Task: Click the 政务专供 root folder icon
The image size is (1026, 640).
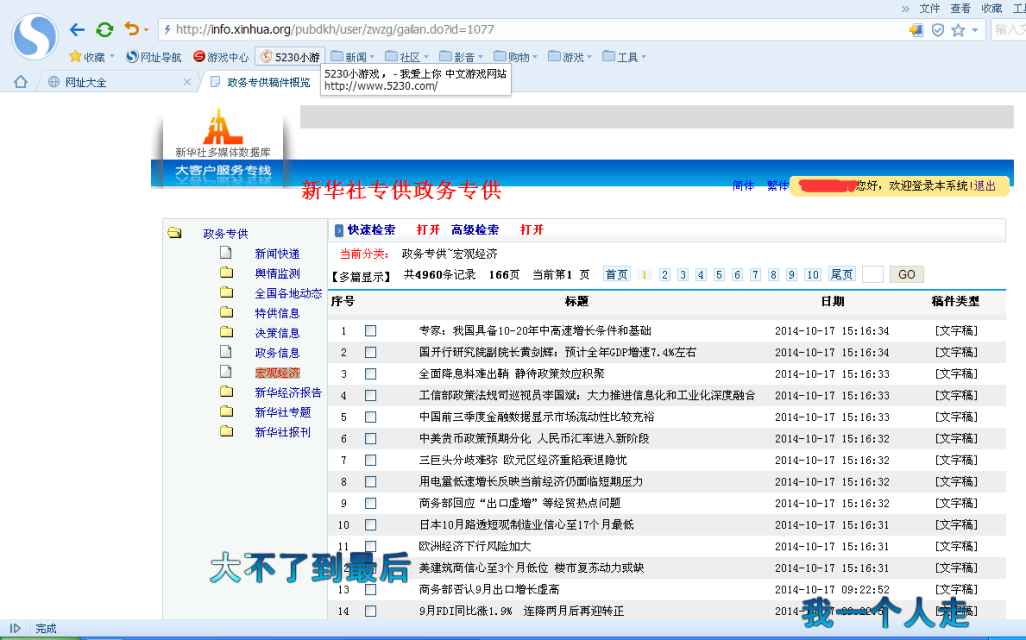Action: 174,232
